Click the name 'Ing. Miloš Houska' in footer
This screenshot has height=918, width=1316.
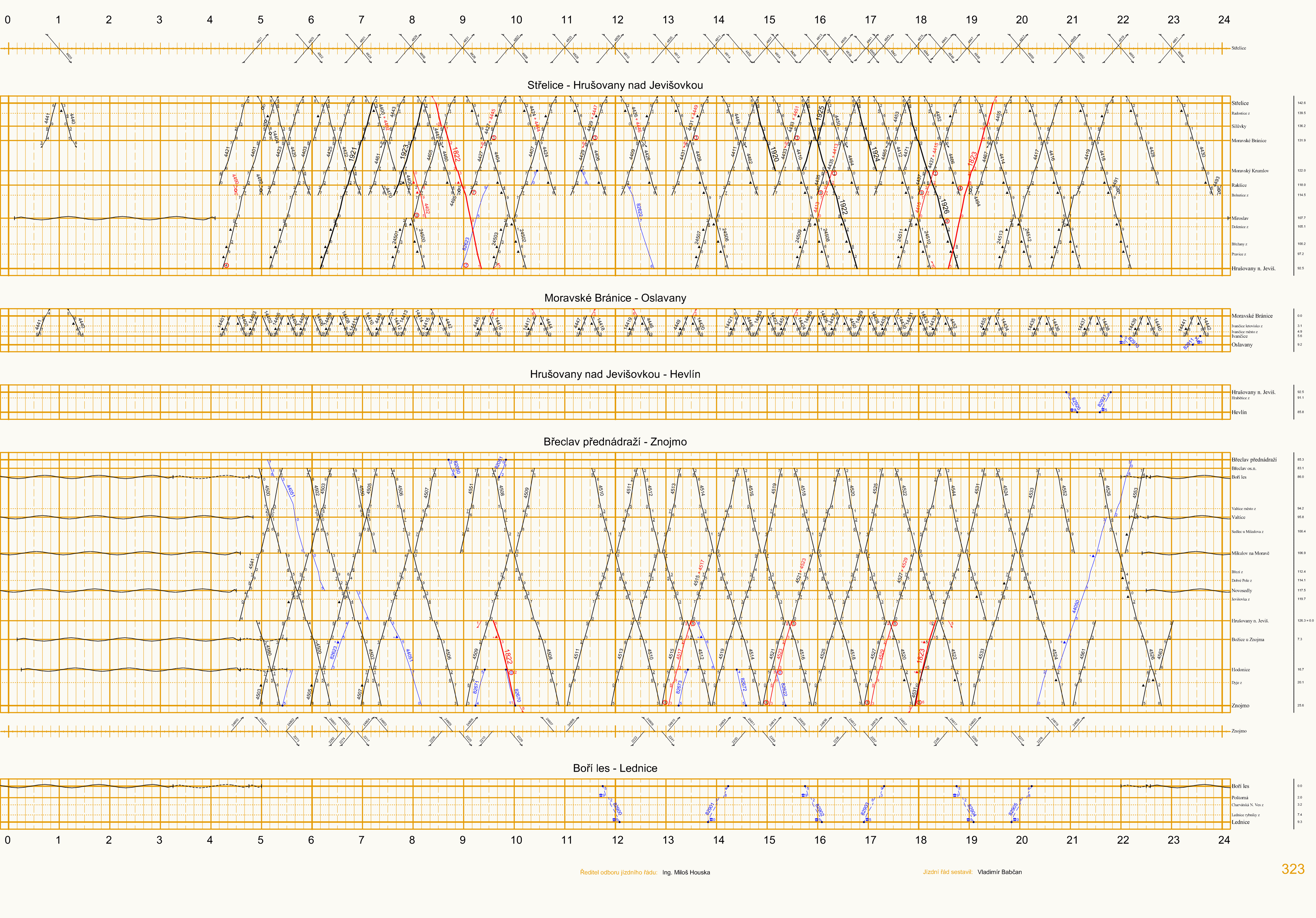(x=686, y=872)
